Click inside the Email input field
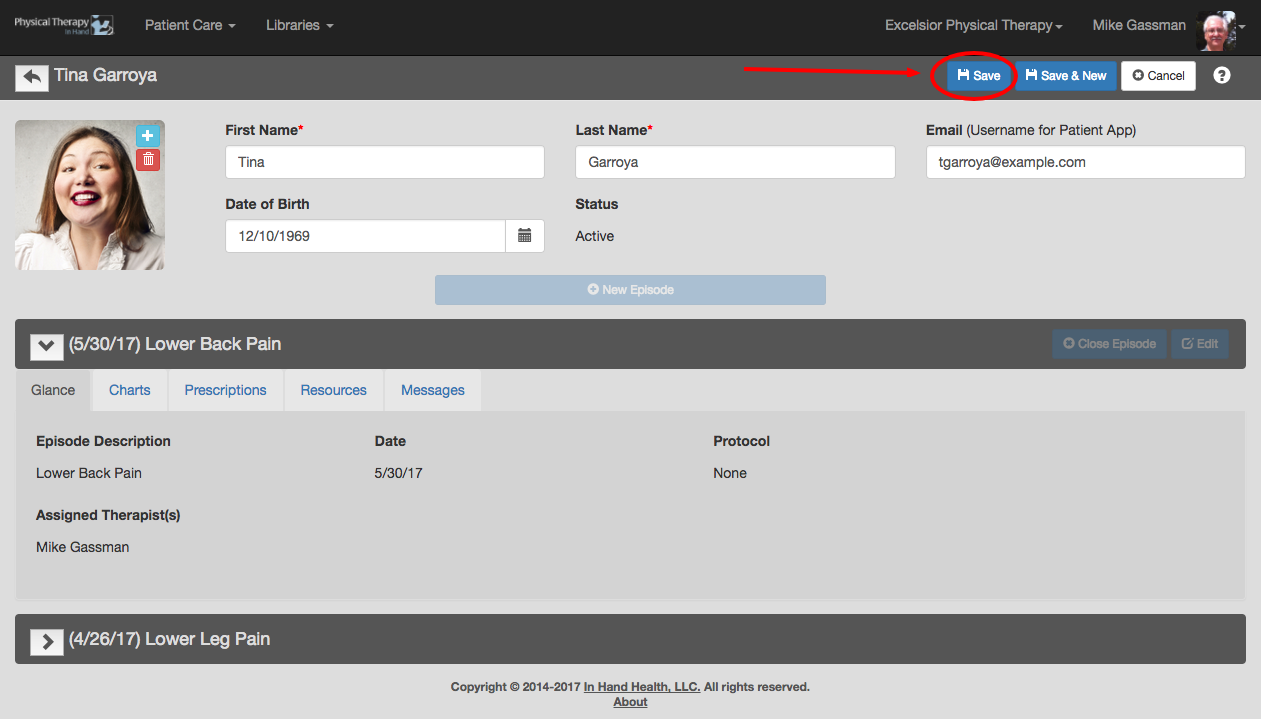The width and height of the screenshot is (1261, 719). 1084,162
